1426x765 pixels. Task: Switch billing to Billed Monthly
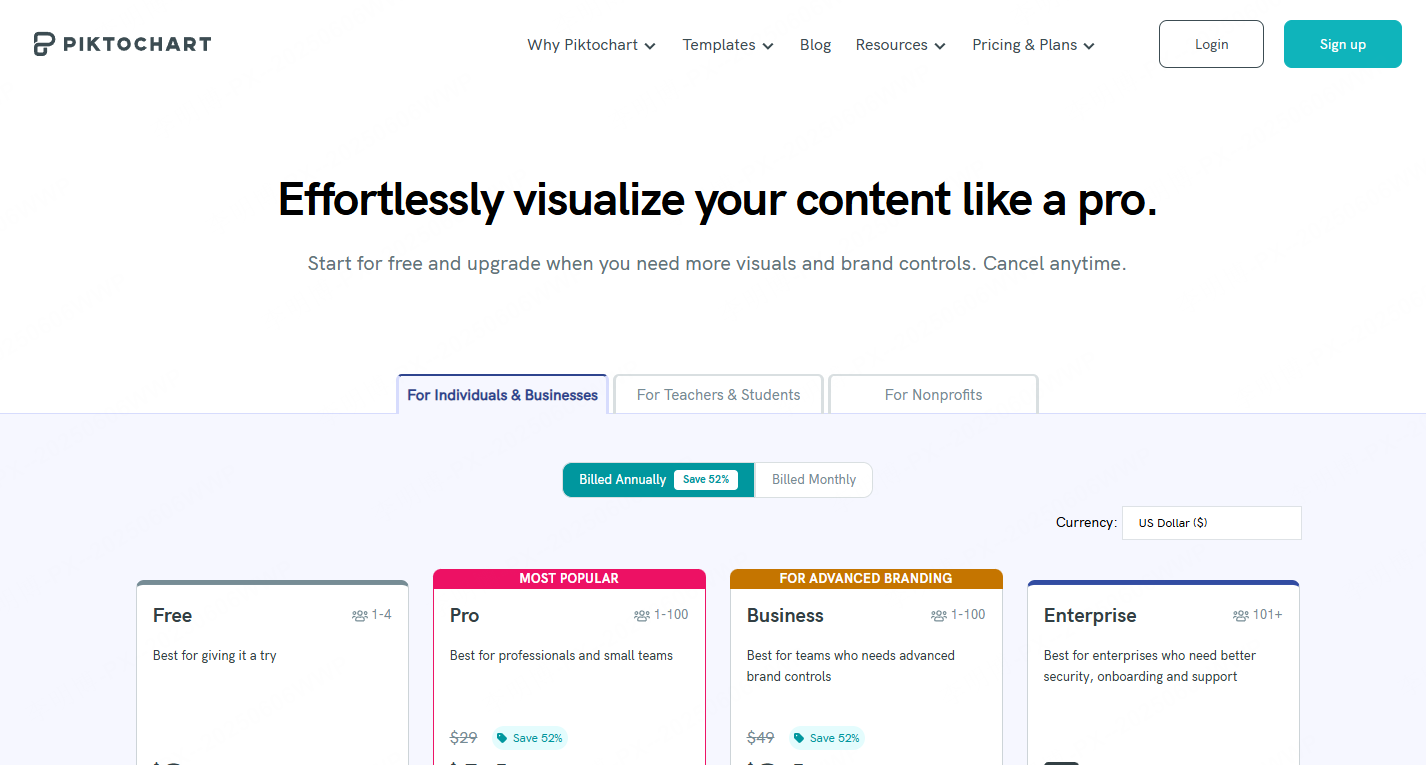(813, 479)
